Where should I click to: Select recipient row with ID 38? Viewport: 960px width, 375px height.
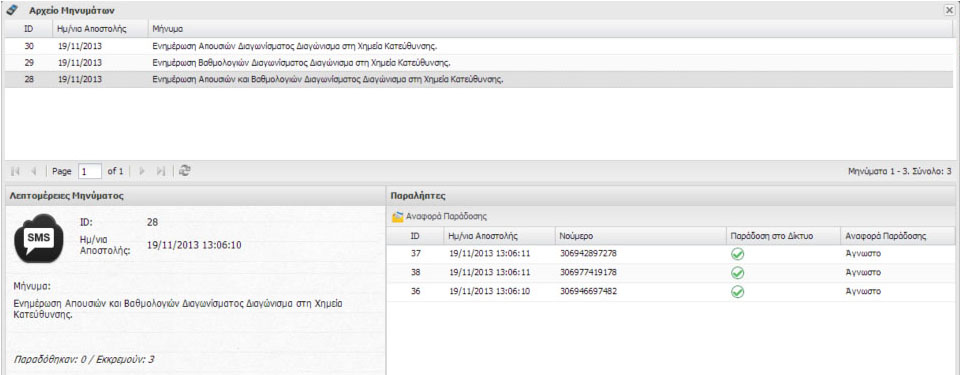tap(671, 272)
